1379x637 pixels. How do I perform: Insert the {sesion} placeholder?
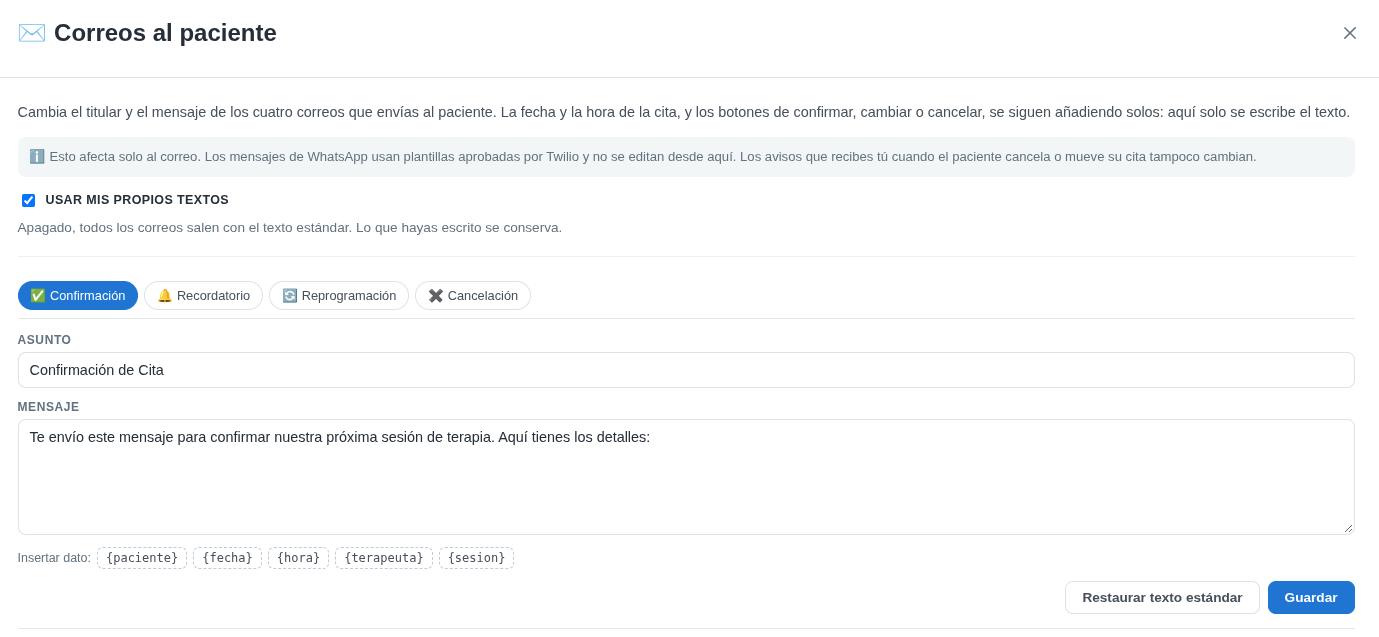click(x=476, y=558)
